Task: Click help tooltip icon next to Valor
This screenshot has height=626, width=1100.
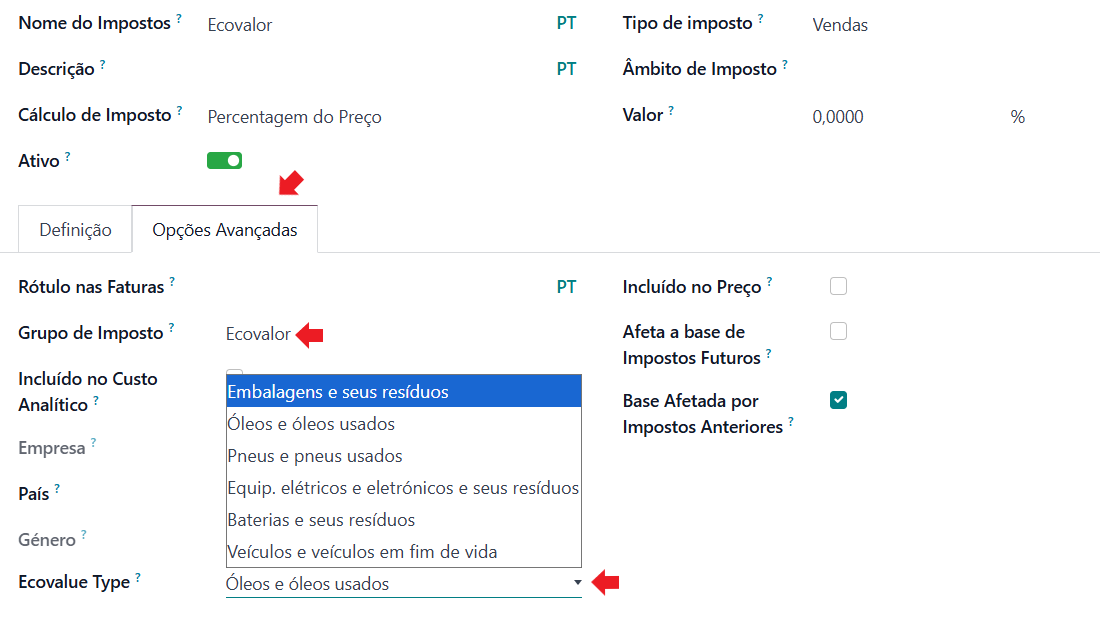Action: tap(671, 111)
